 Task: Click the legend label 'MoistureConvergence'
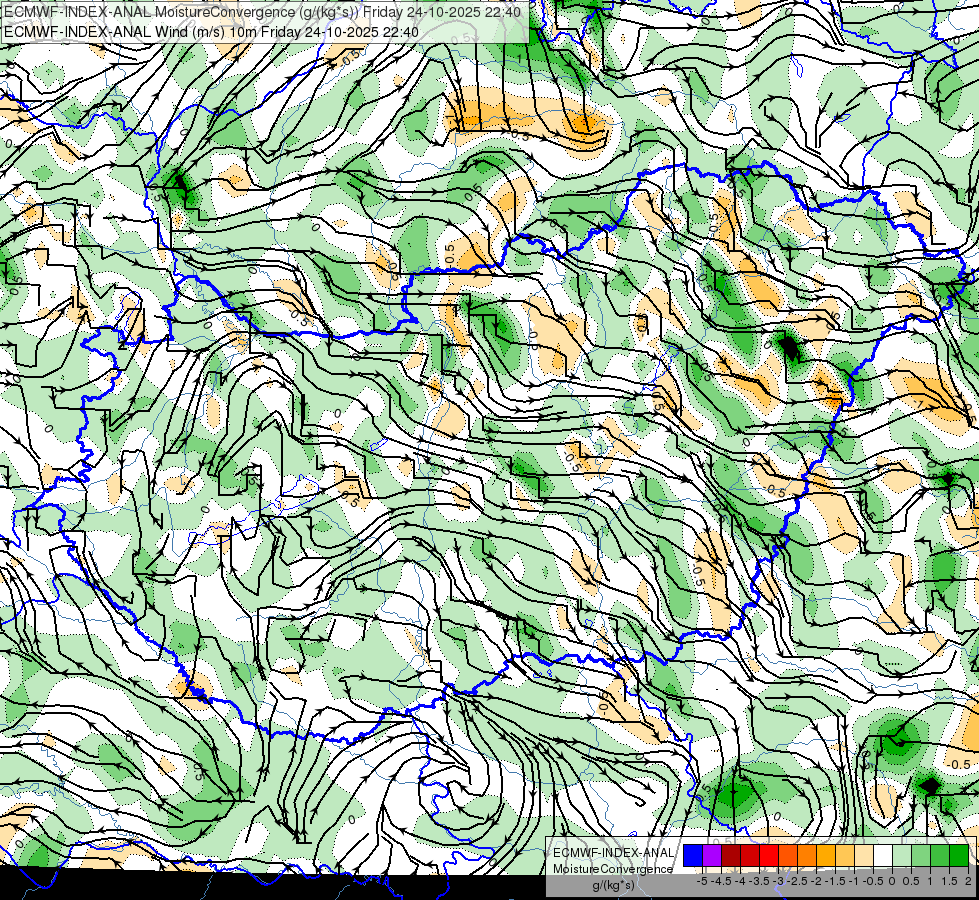613,869
